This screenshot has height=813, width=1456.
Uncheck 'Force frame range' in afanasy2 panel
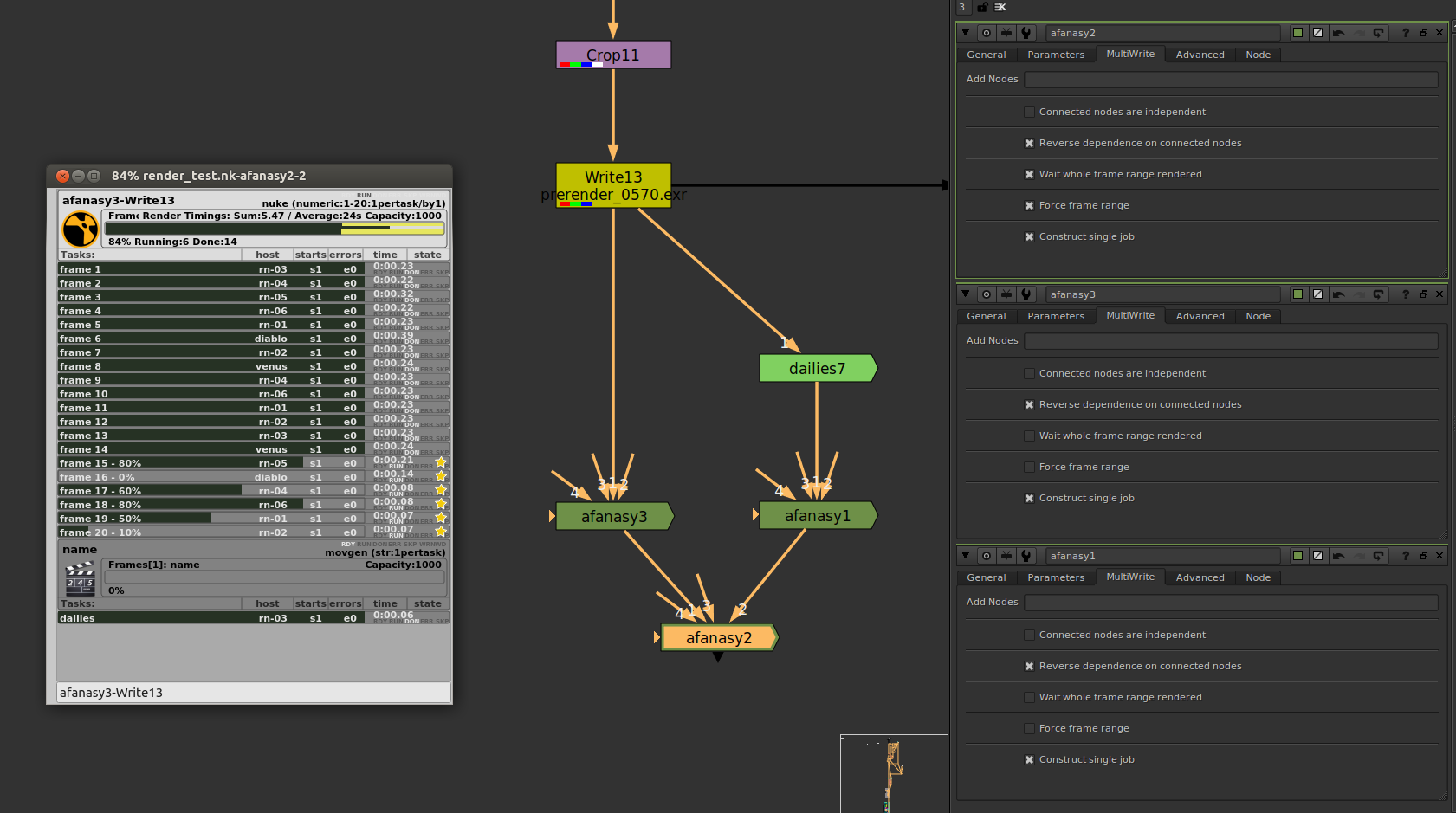tap(1029, 205)
